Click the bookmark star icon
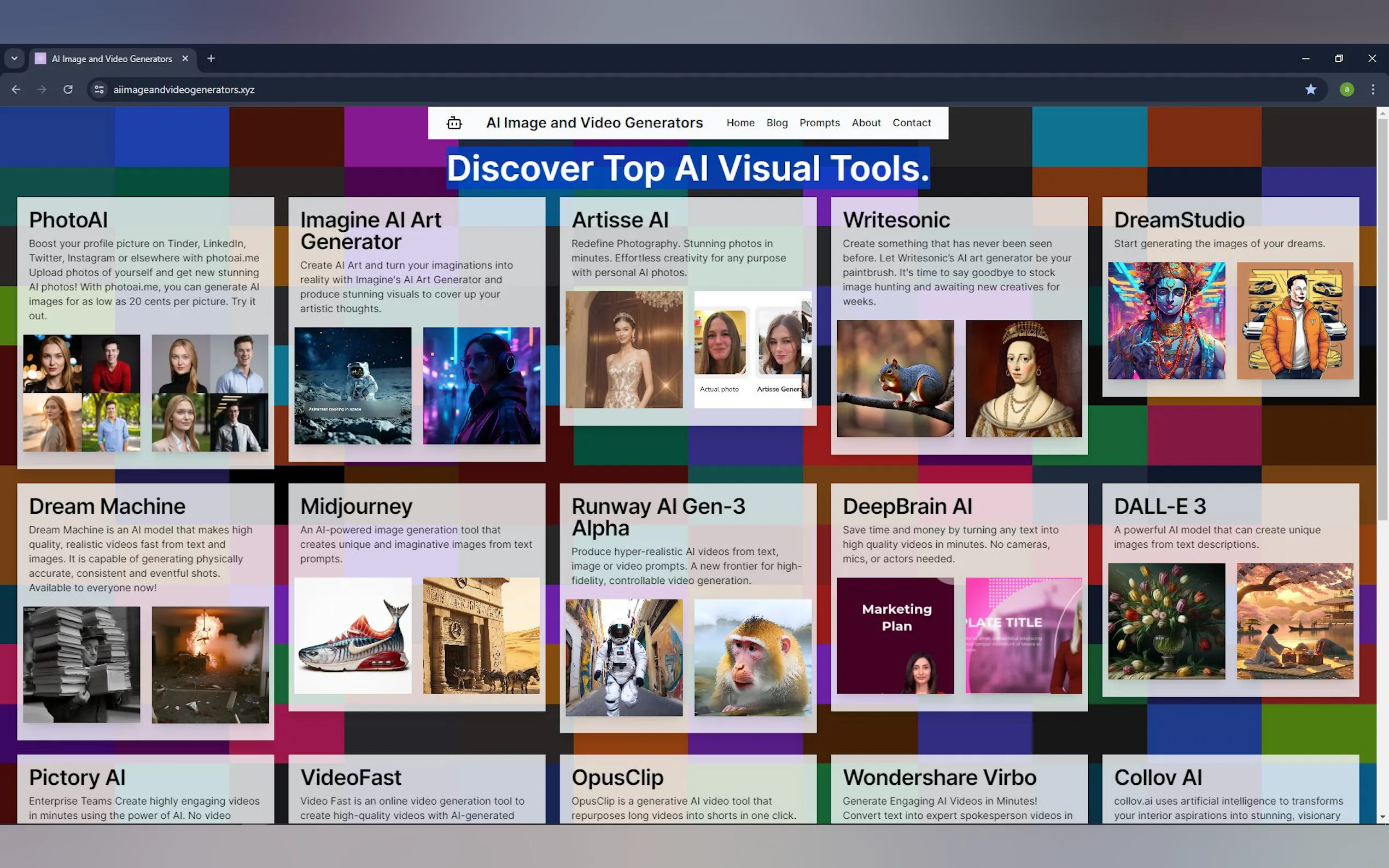This screenshot has width=1389, height=868. pos(1310,90)
